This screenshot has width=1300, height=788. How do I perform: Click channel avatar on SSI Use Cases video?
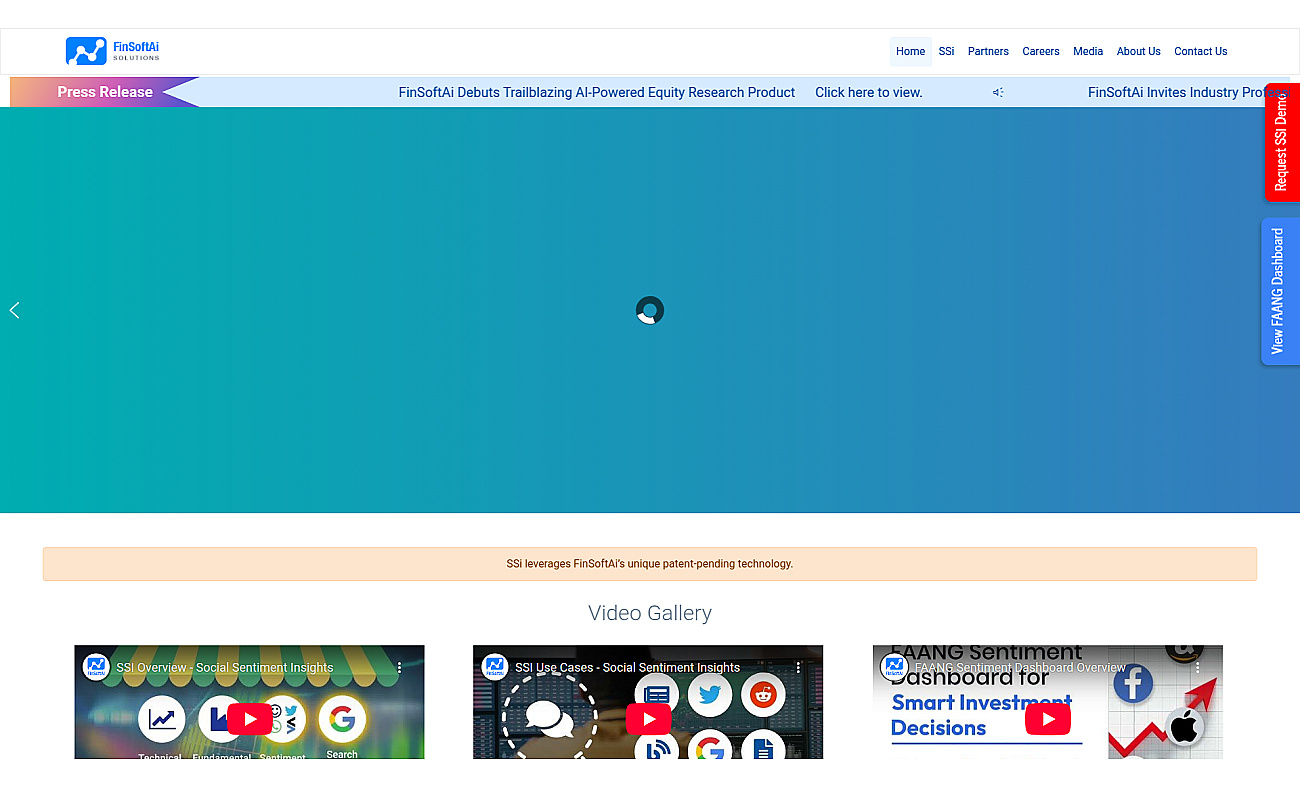(495, 667)
